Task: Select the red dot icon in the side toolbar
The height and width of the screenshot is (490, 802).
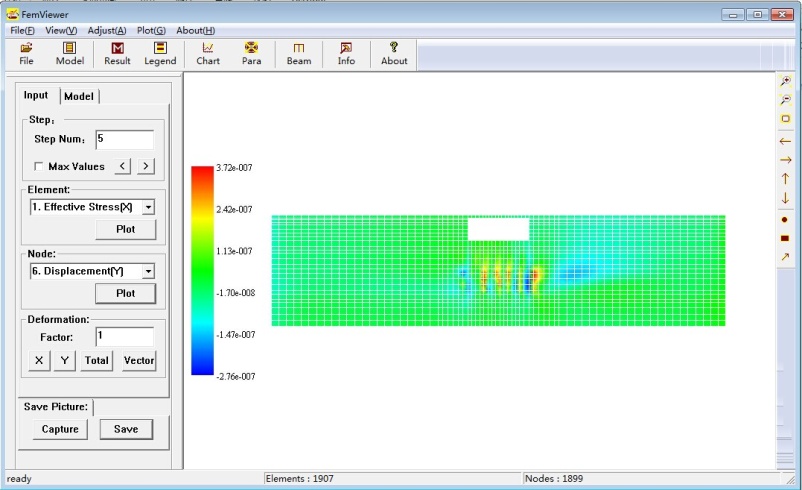Action: coord(785,219)
